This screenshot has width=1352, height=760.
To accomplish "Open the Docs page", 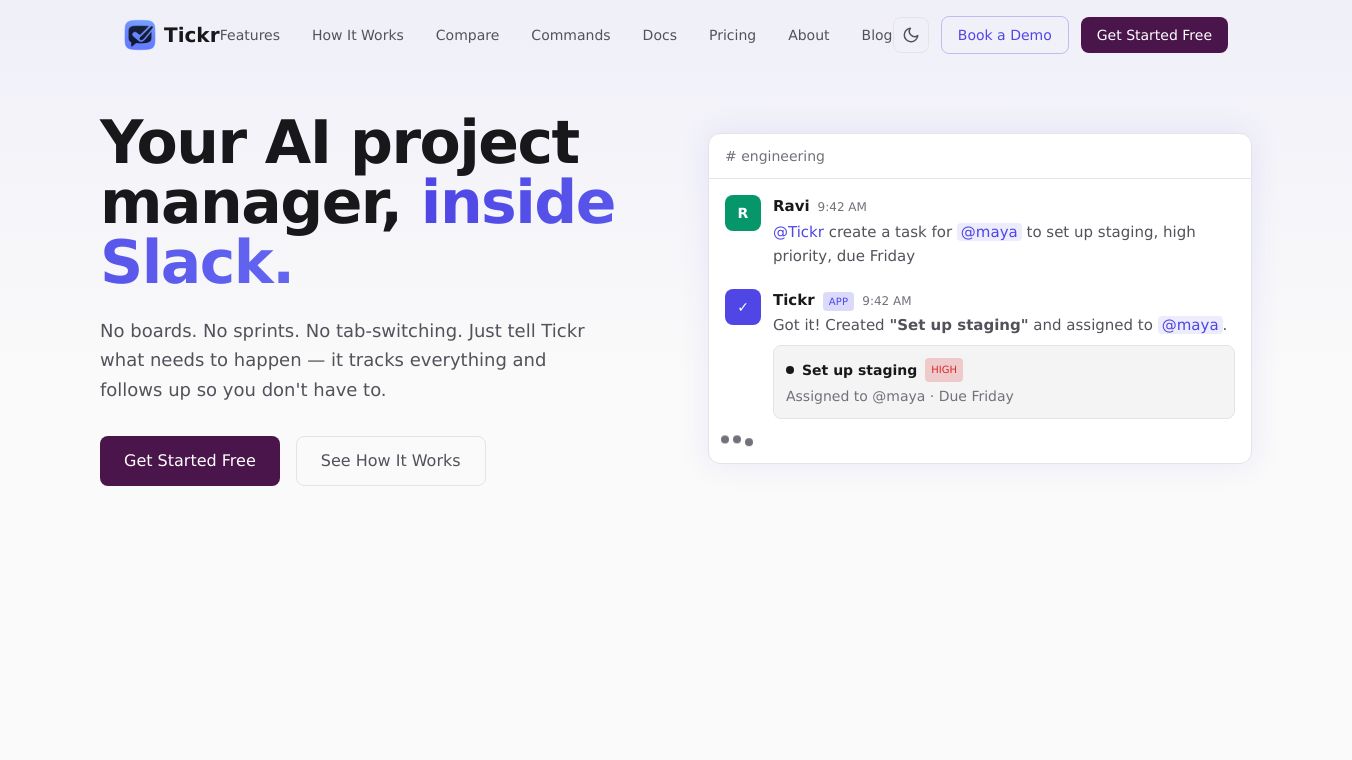I will coord(660,35).
